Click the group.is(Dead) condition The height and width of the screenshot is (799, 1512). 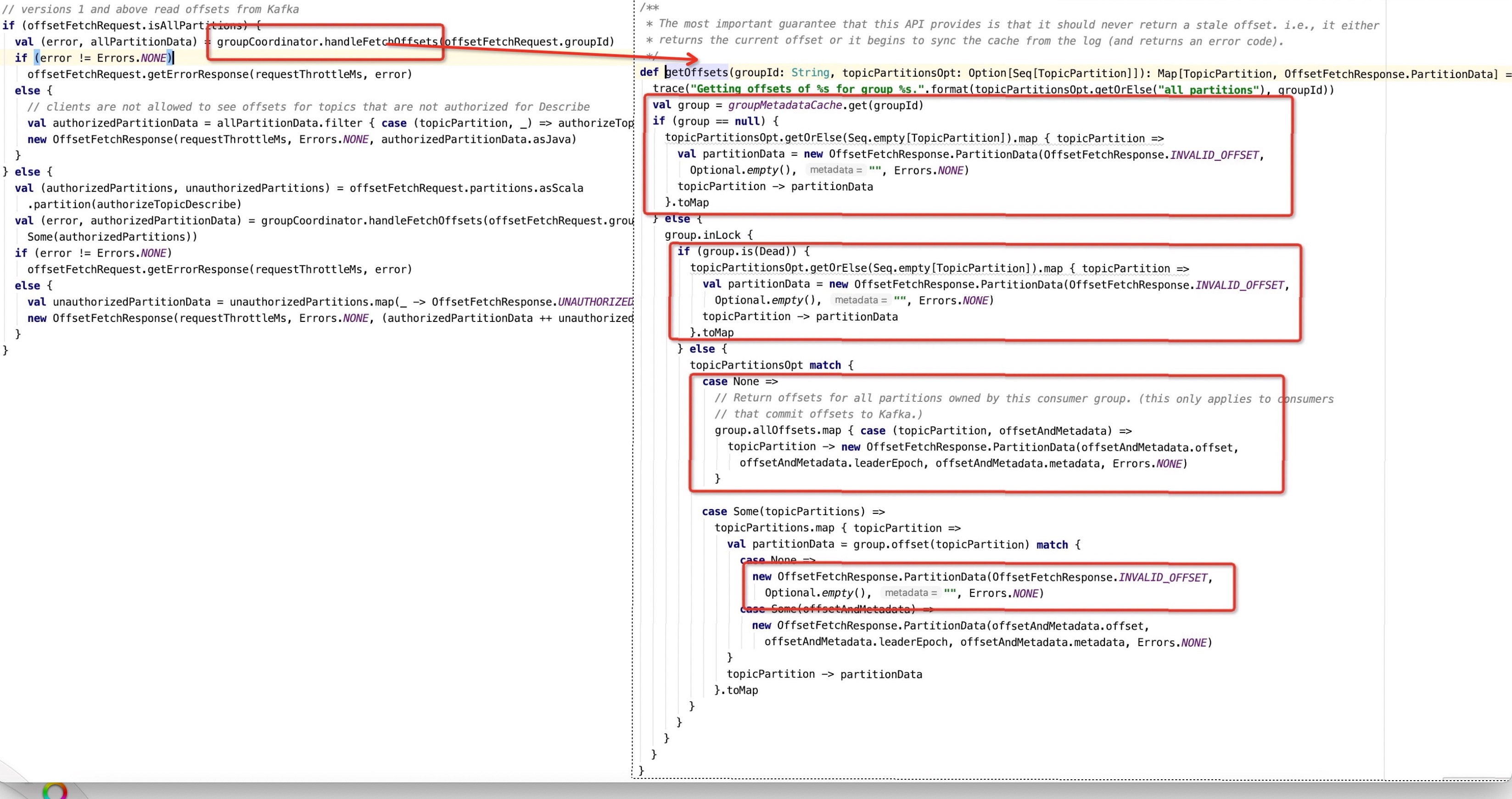pos(747,251)
